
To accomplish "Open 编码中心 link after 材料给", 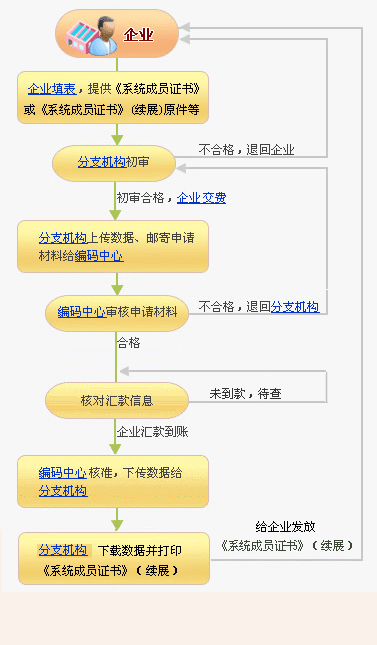I will [x=99, y=256].
